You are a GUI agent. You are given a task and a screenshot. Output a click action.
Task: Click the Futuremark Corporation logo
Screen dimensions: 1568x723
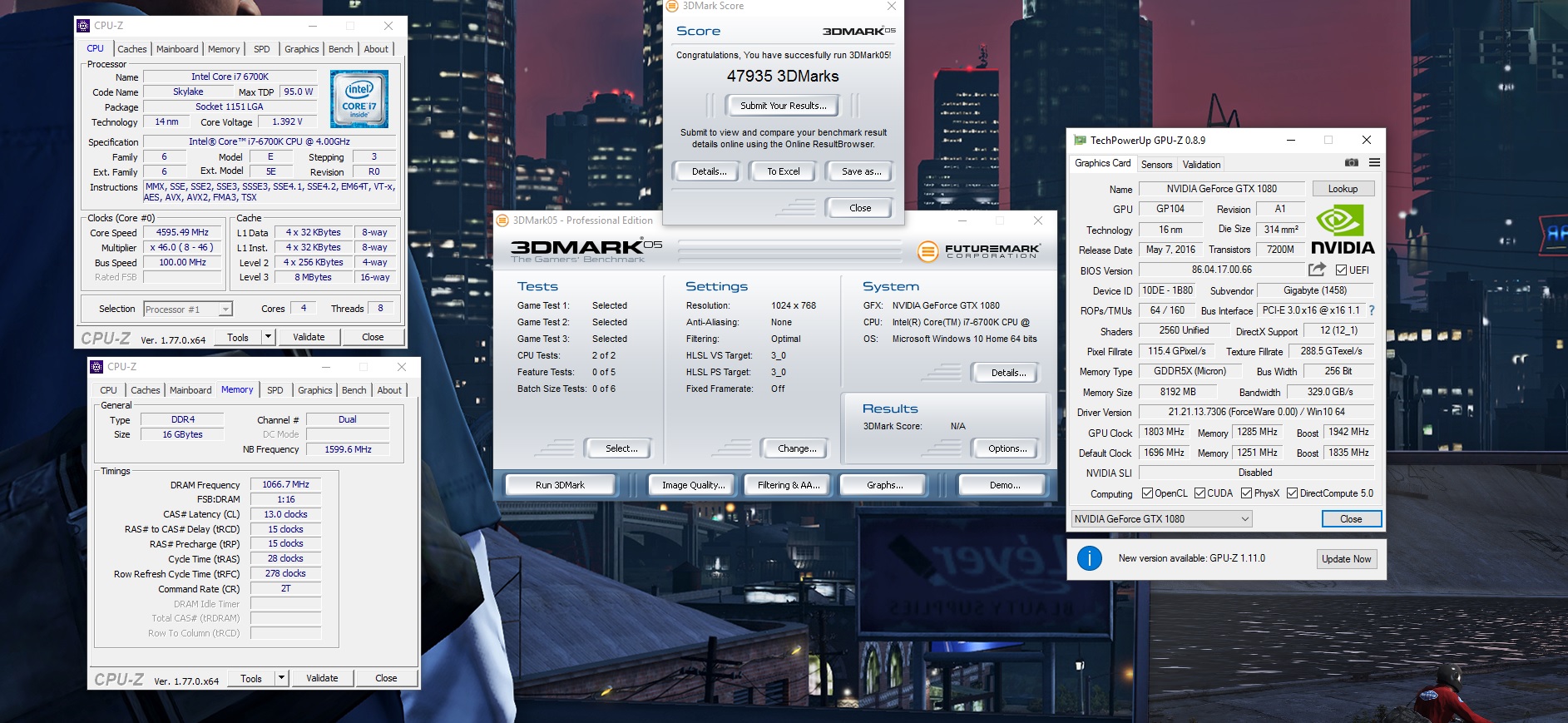[x=979, y=250]
